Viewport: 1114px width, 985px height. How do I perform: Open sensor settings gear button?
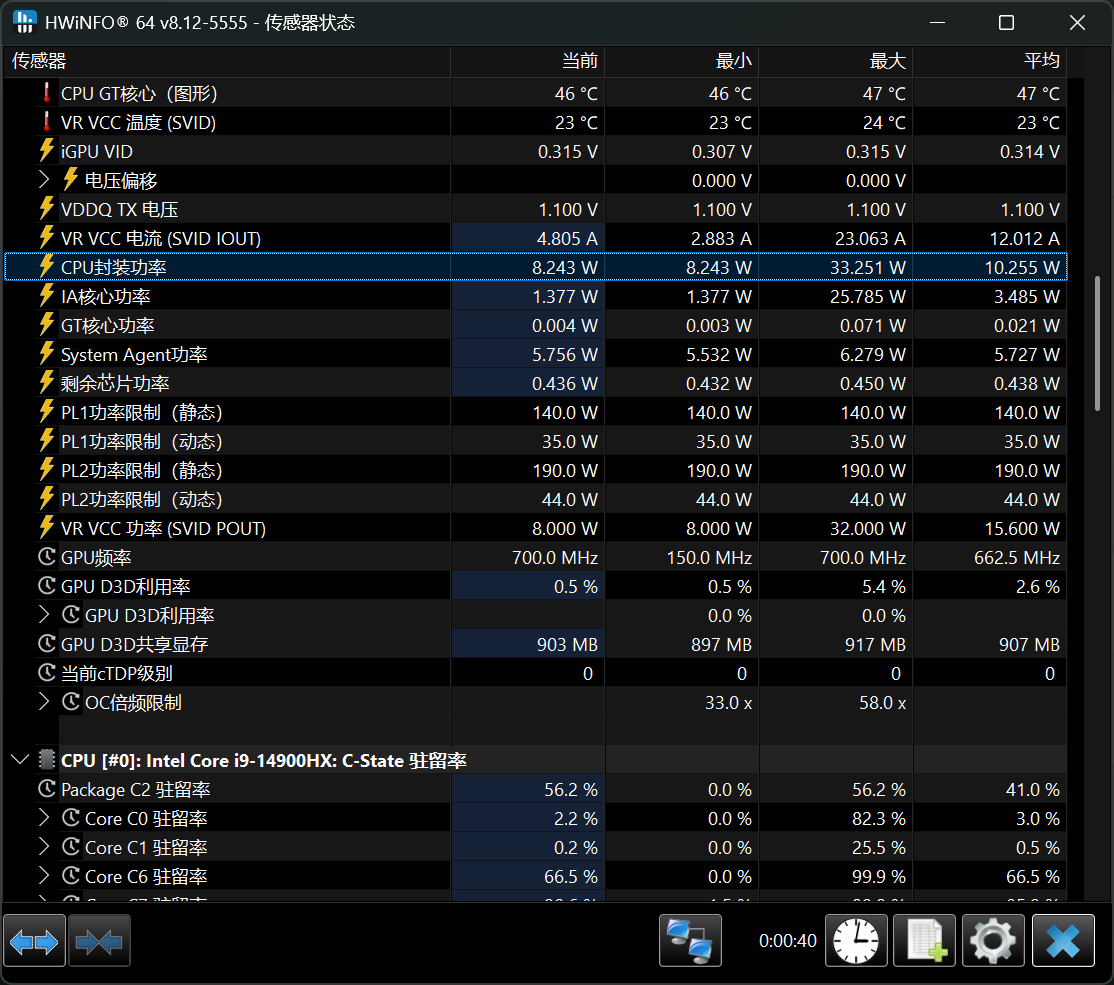(x=993, y=942)
